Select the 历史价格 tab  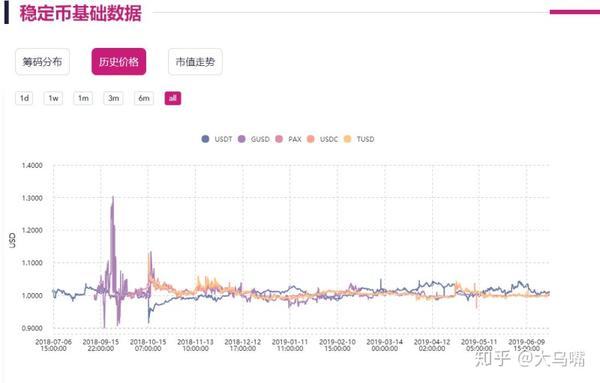pos(119,62)
